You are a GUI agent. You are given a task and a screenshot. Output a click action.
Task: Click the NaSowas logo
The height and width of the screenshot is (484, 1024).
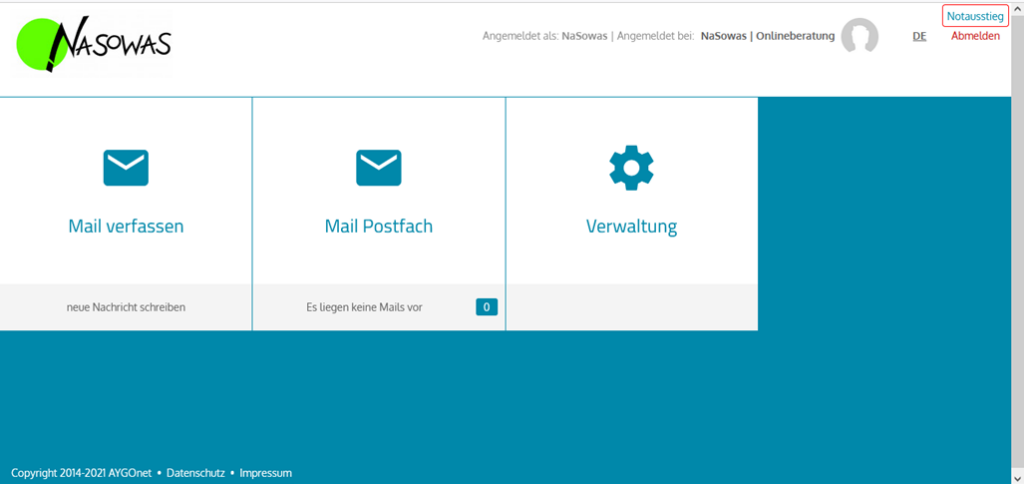pyautogui.click(x=94, y=45)
